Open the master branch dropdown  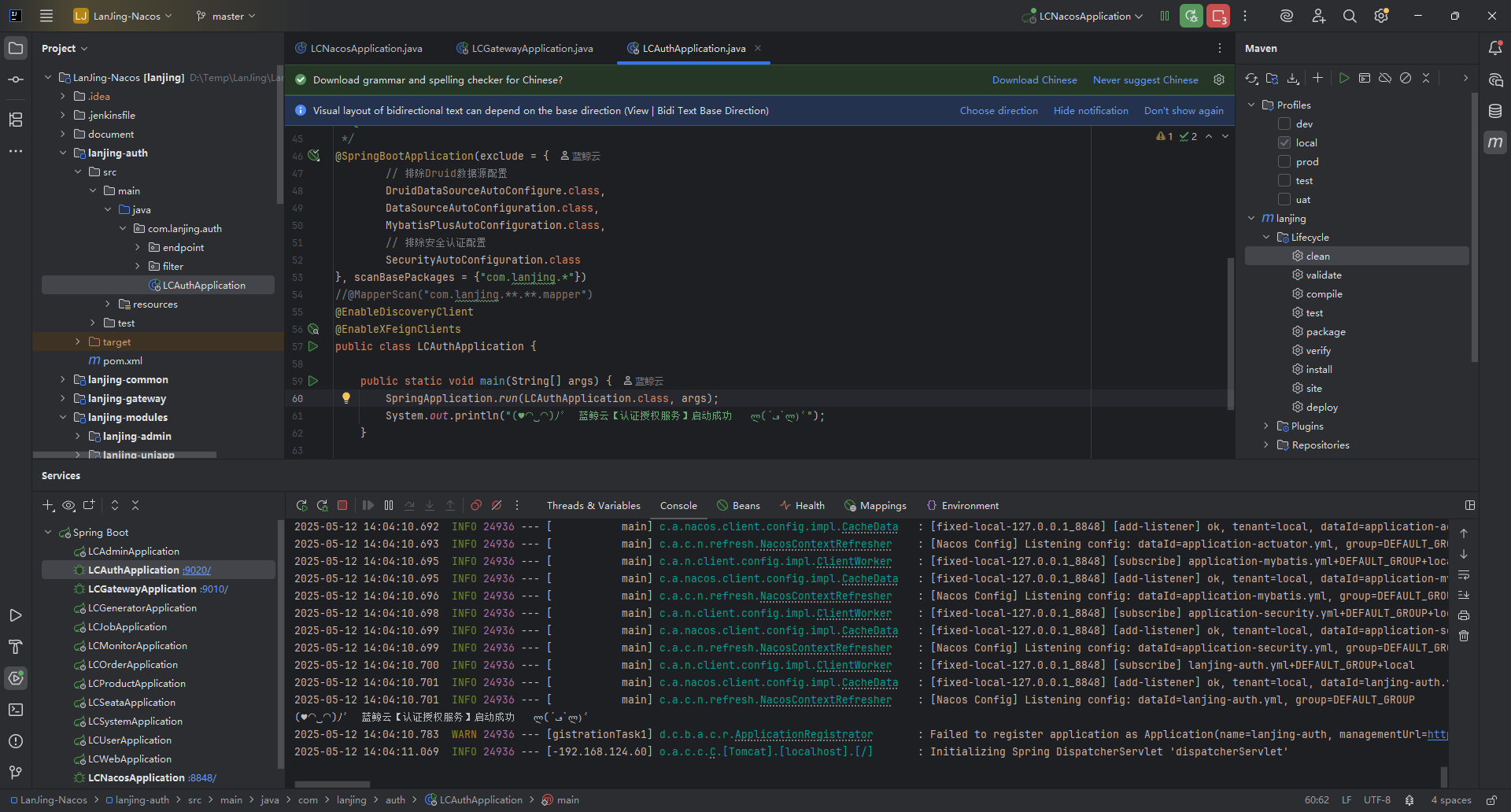pyautogui.click(x=226, y=16)
